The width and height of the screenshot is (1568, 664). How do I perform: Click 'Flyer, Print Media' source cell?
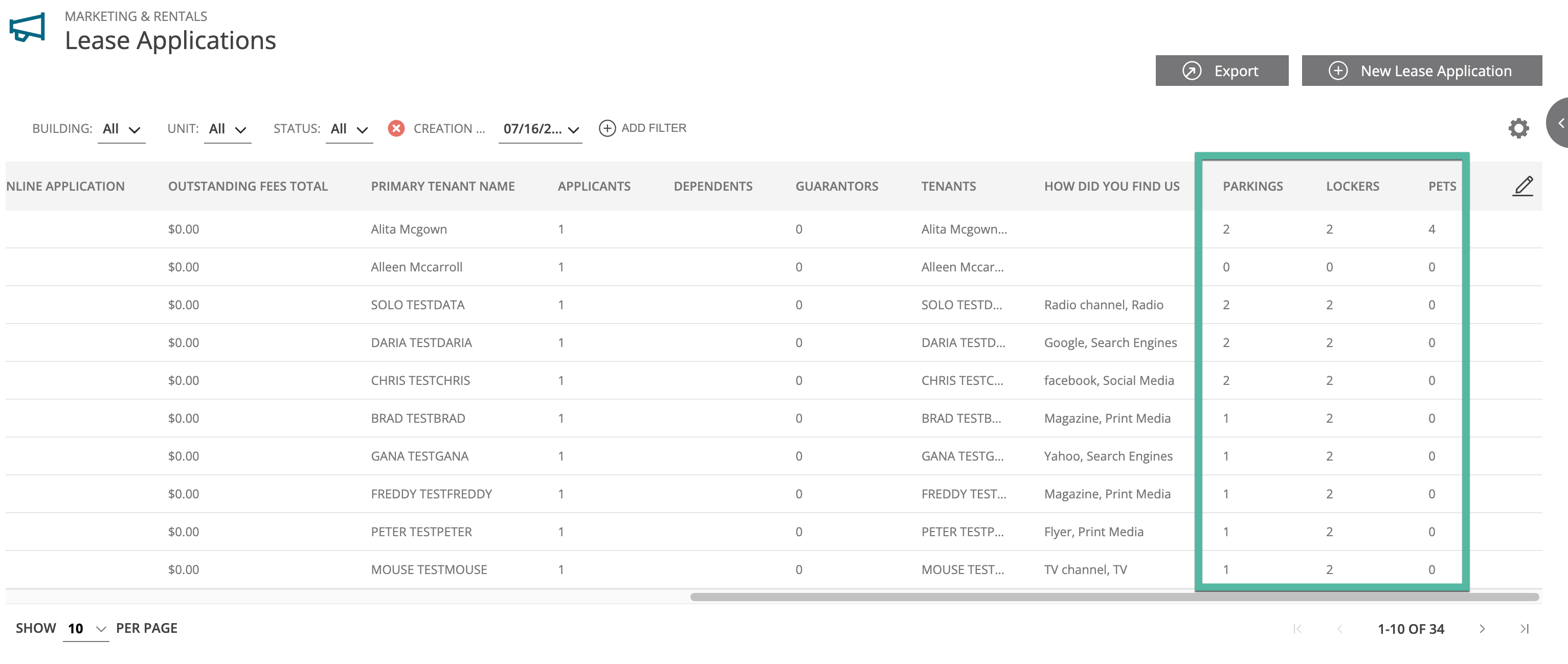click(x=1093, y=531)
